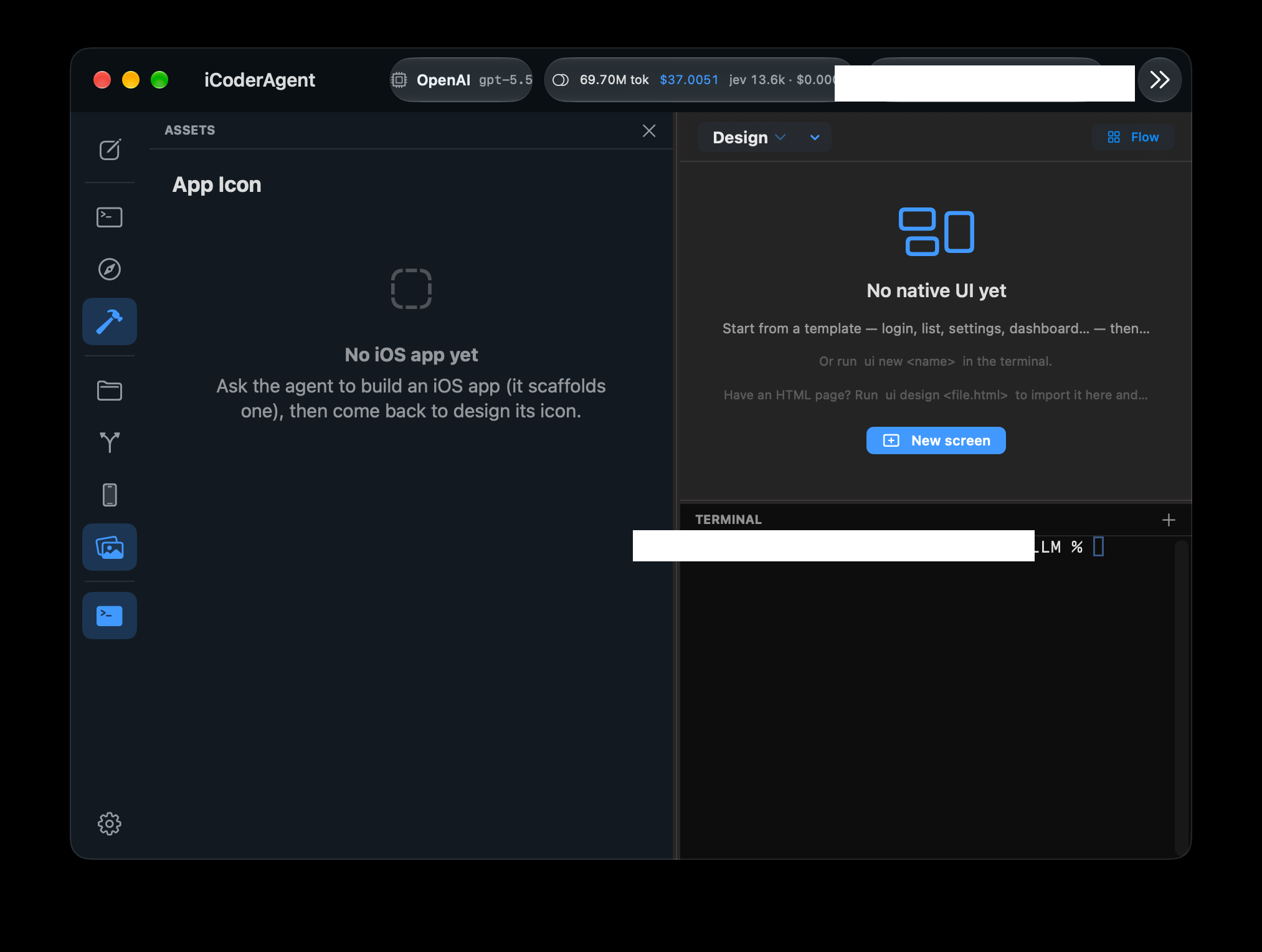Add a new terminal with plus icon
The height and width of the screenshot is (952, 1262).
[1169, 520]
